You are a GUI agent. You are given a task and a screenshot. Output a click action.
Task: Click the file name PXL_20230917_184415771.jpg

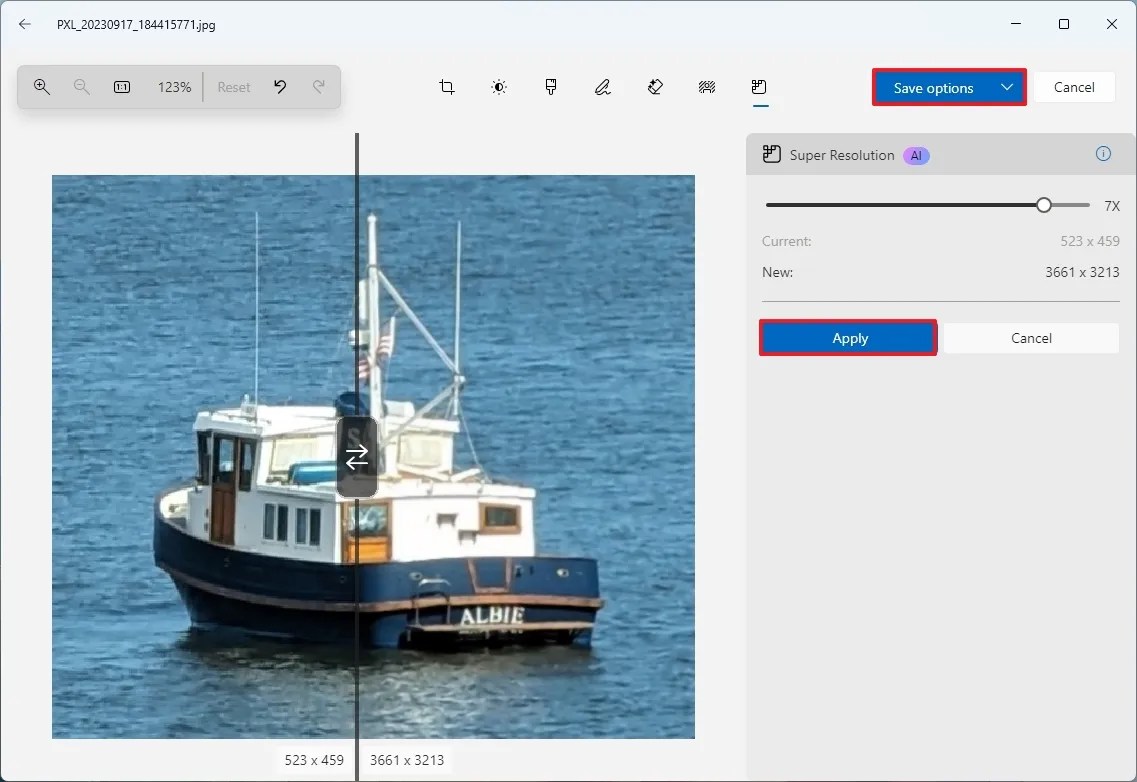(x=136, y=25)
